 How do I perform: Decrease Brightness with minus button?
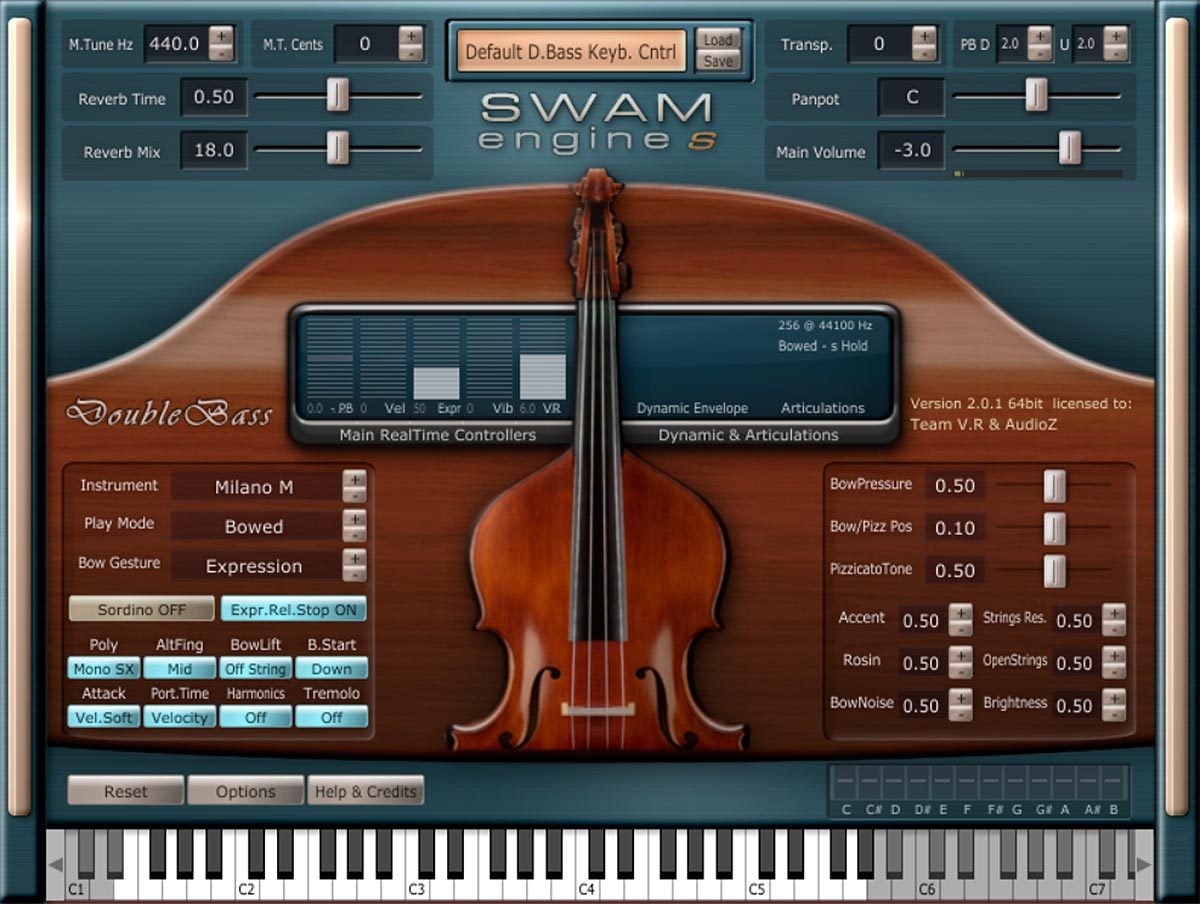(1114, 713)
